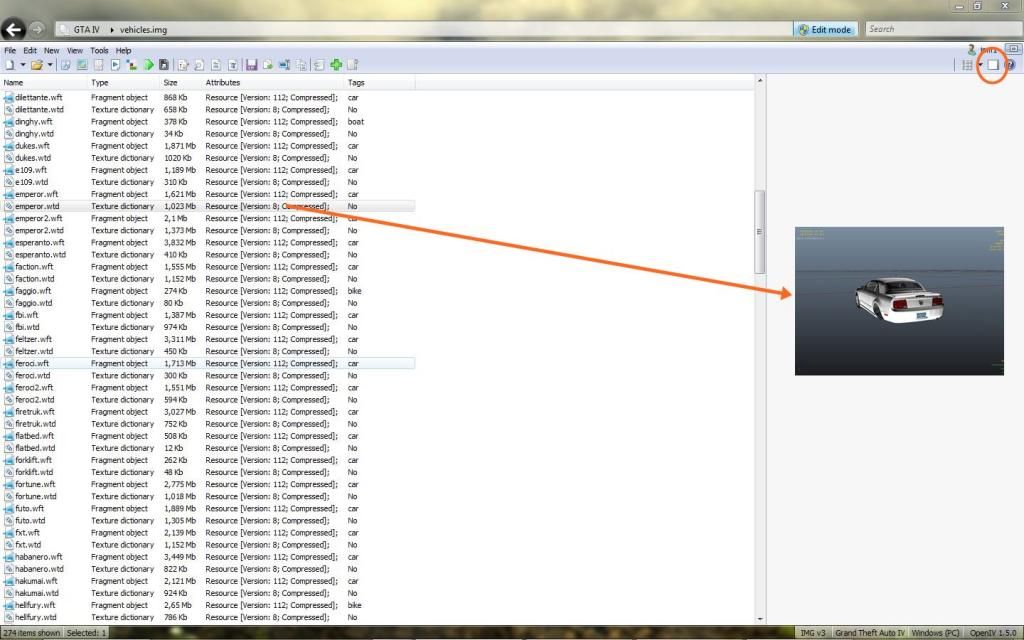Click the green plus add icon
The width and height of the screenshot is (1024, 640).
(336, 65)
